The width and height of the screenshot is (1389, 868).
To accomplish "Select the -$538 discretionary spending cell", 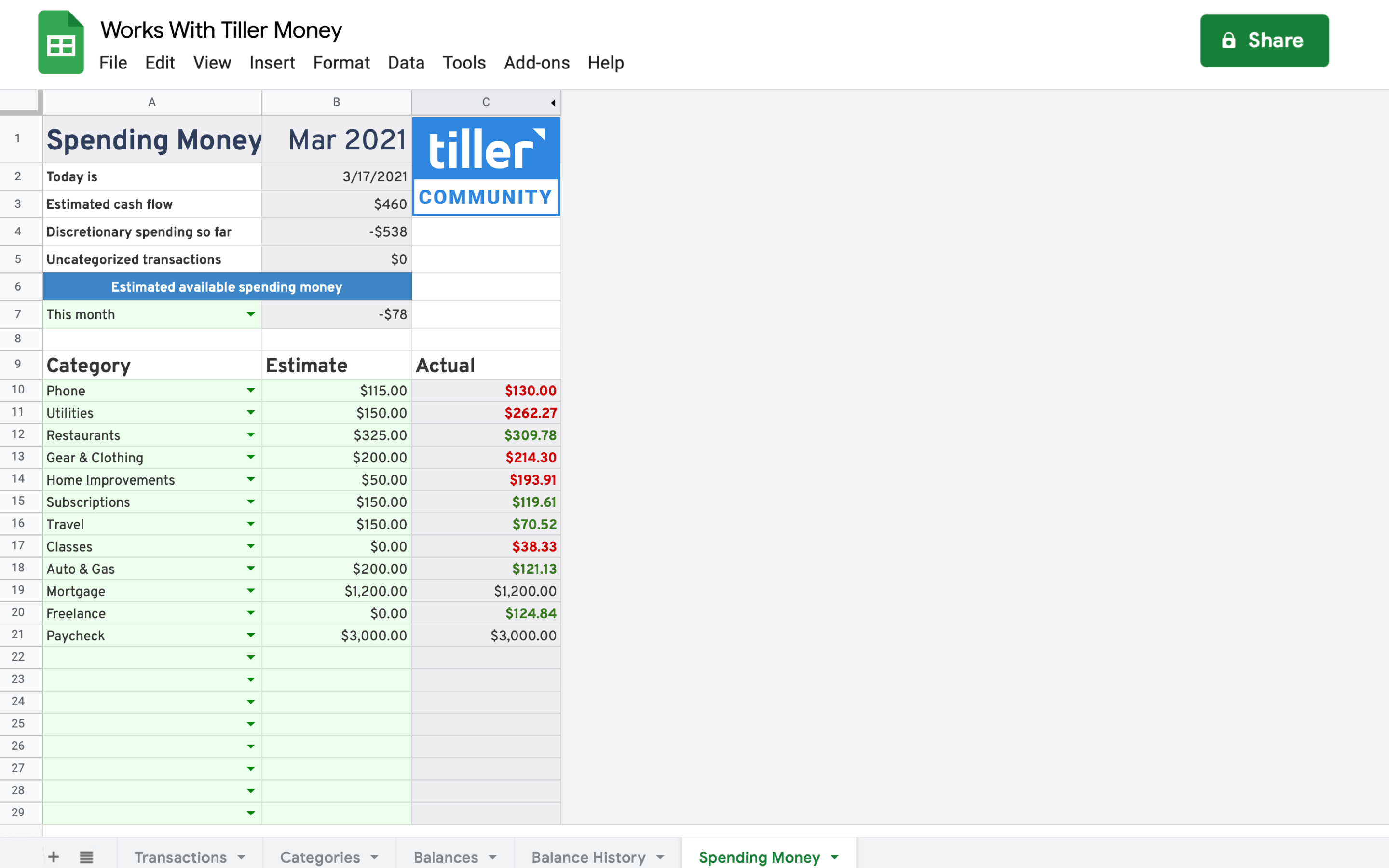I will 336,232.
